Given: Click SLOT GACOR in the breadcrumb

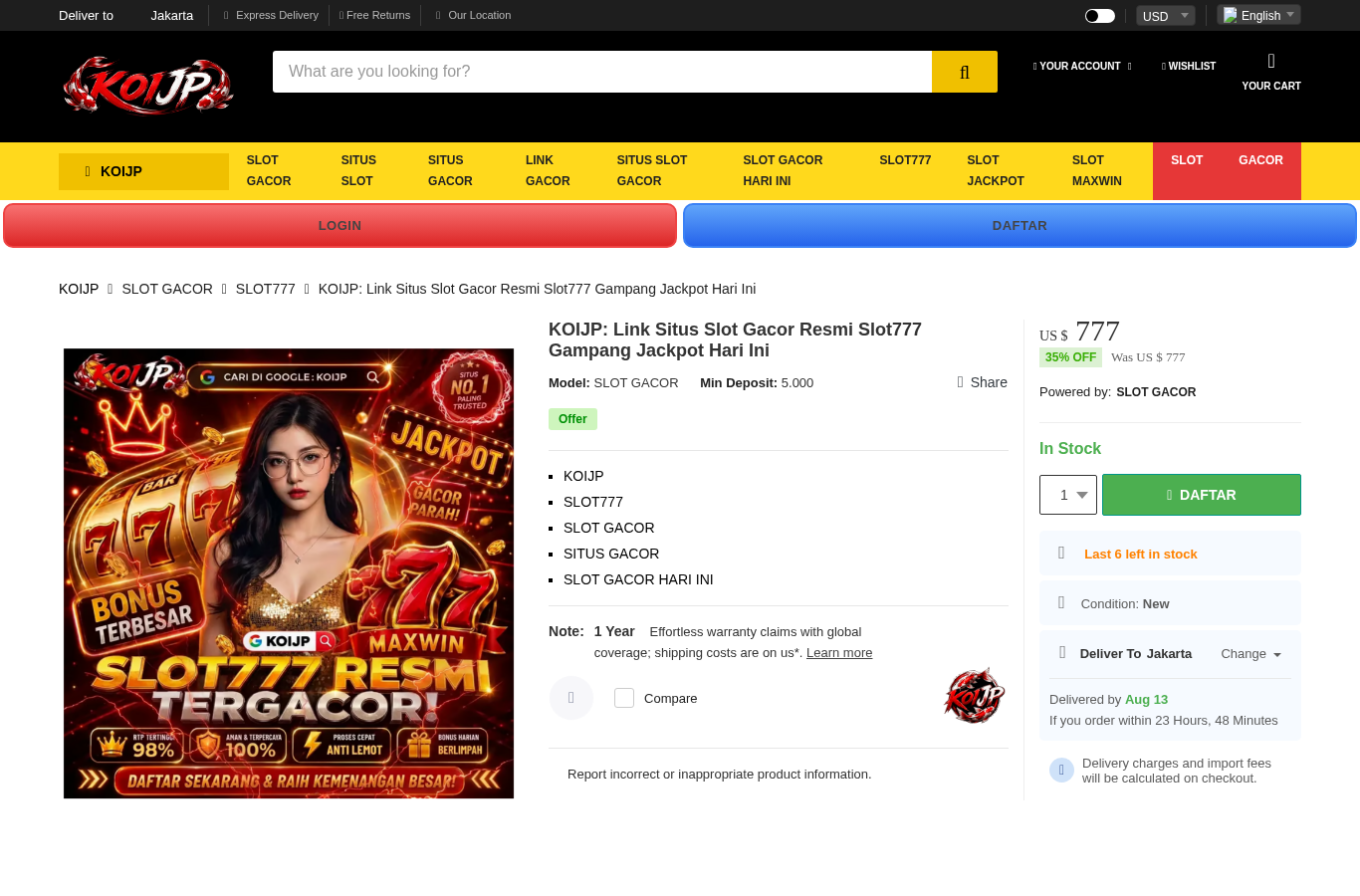Looking at the screenshot, I should pyautogui.click(x=167, y=289).
